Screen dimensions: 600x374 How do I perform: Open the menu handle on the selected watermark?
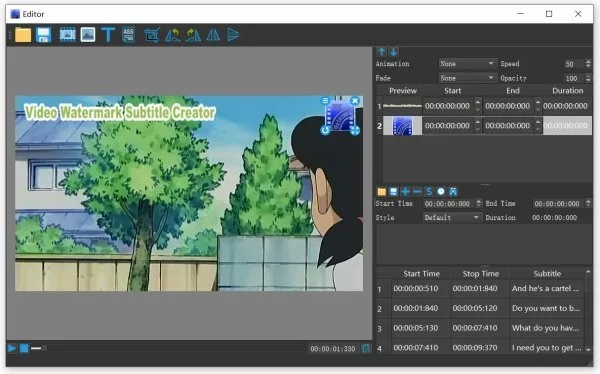point(325,101)
